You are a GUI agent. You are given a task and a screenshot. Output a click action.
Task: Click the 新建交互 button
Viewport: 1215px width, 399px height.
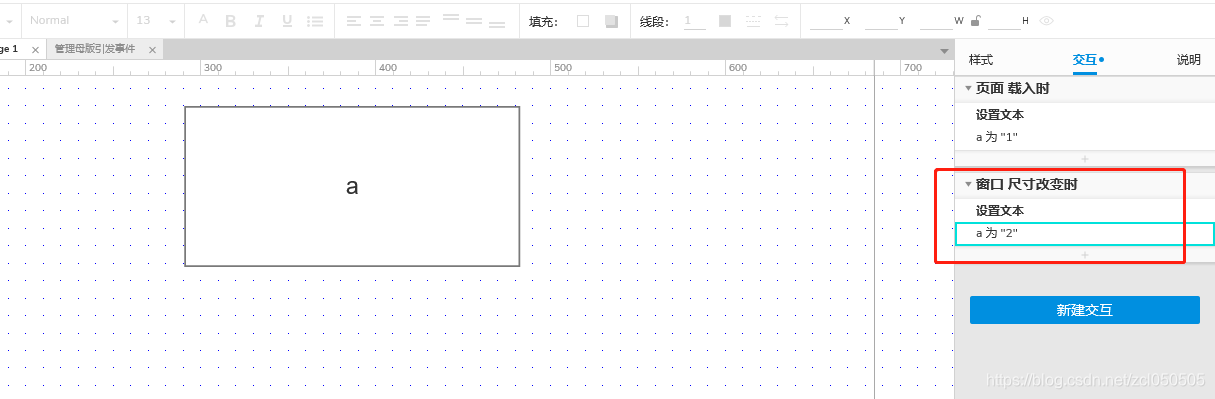pos(1085,310)
